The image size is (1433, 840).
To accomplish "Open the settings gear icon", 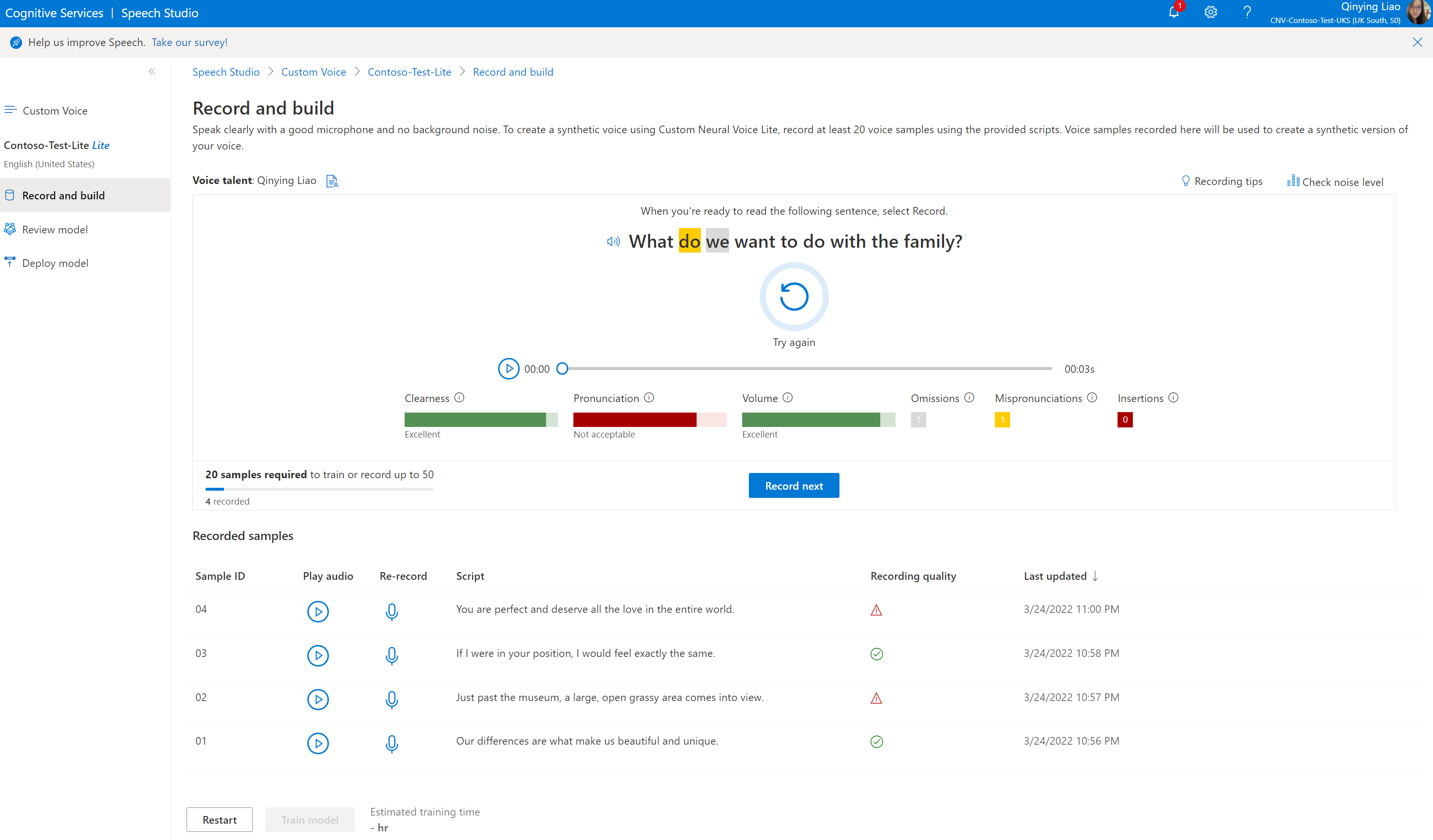I will 1211,12.
